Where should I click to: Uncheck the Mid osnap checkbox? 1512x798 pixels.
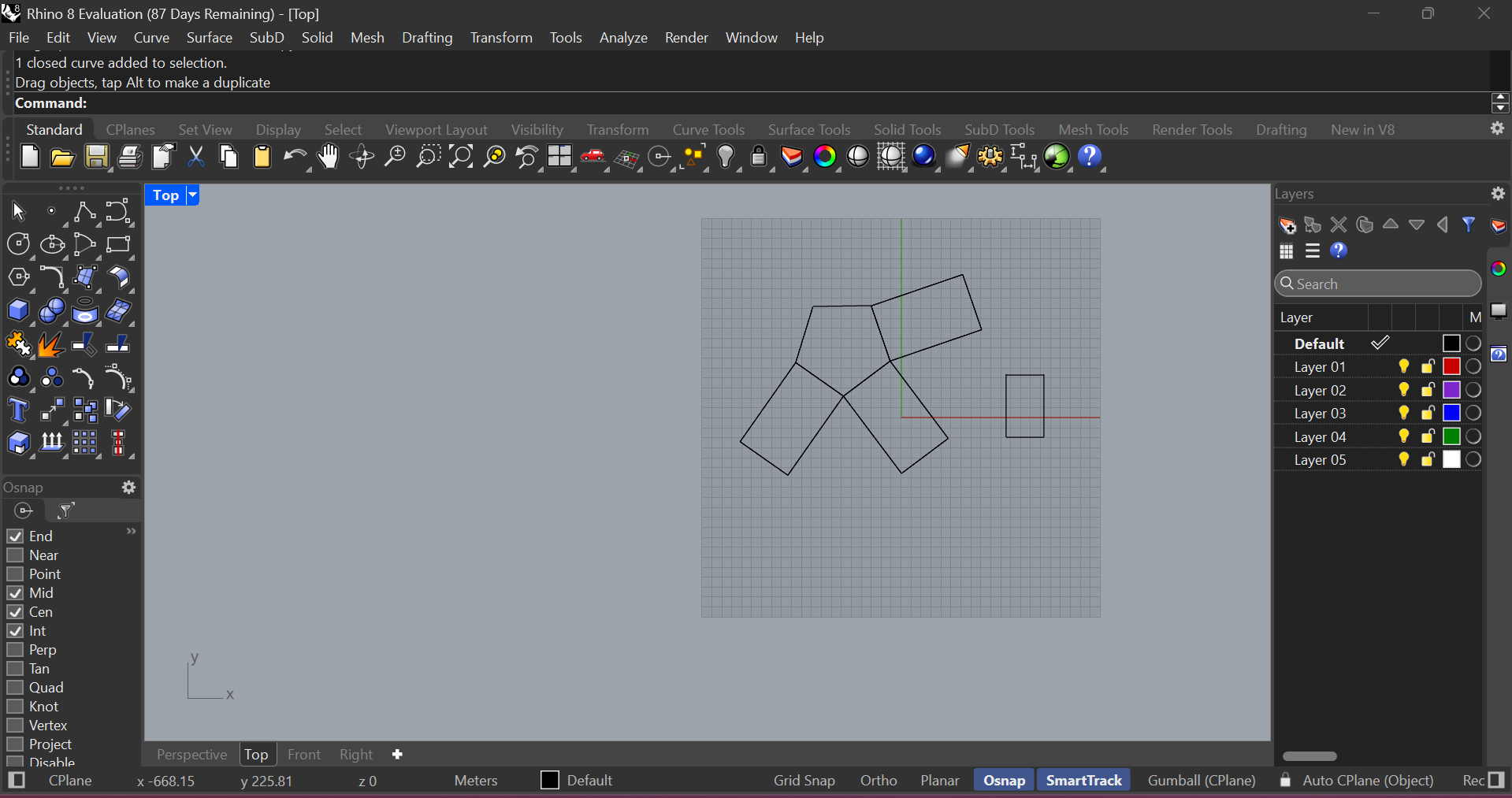(15, 593)
